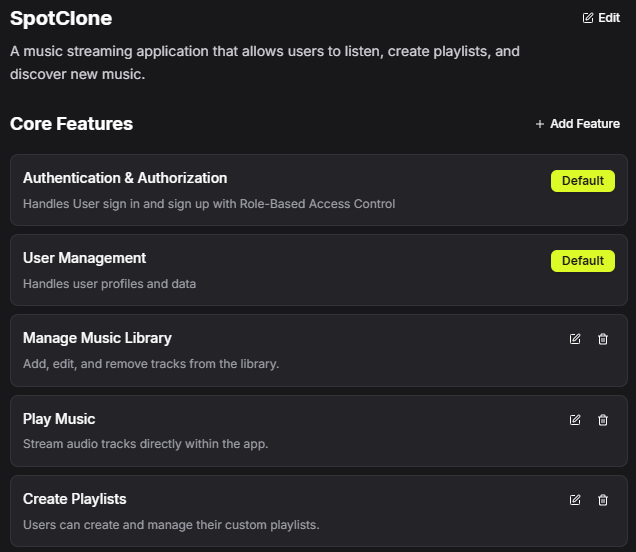Click the Core Features section heading

click(71, 124)
